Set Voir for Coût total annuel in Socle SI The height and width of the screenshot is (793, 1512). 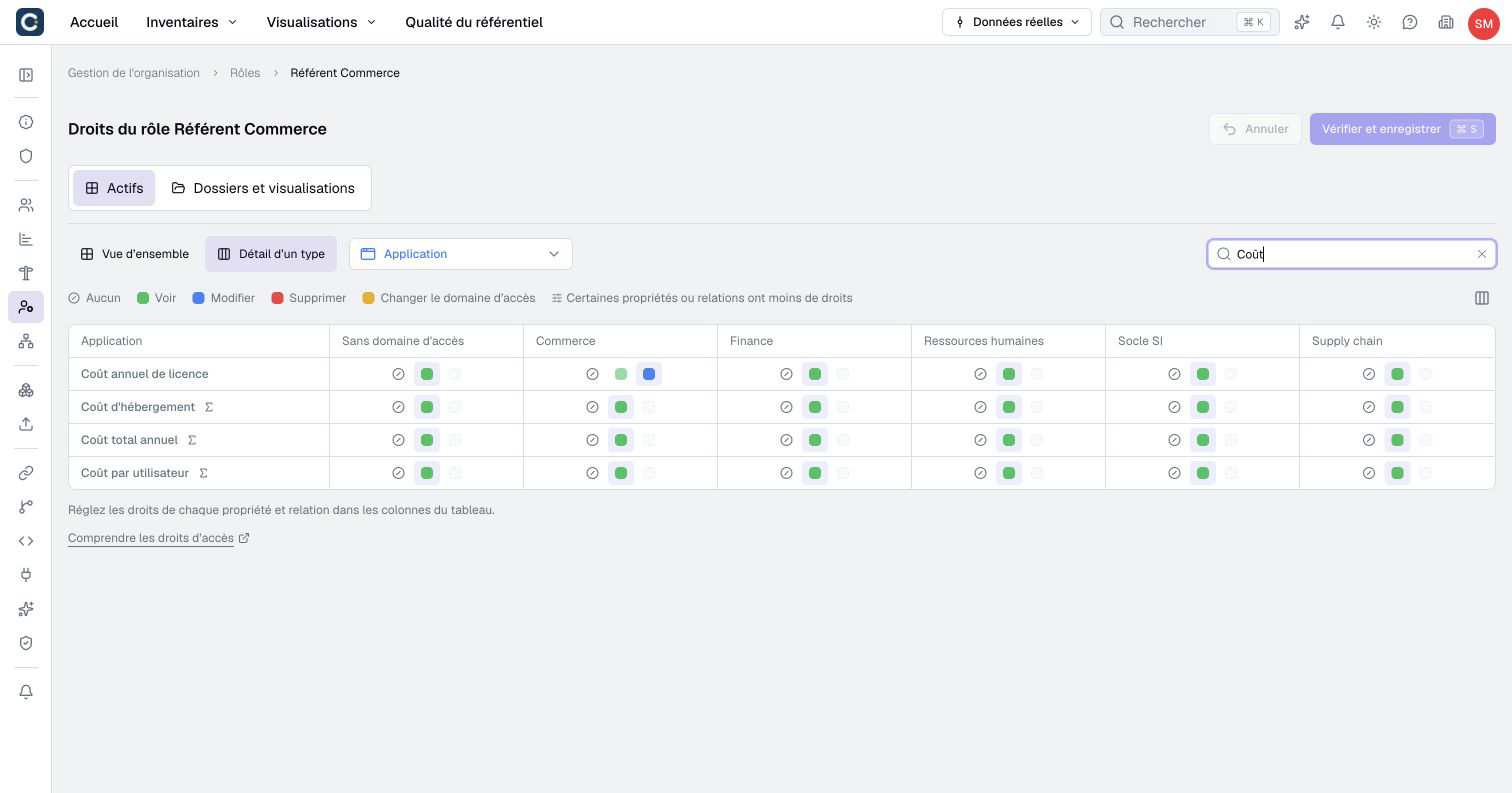click(x=1203, y=440)
